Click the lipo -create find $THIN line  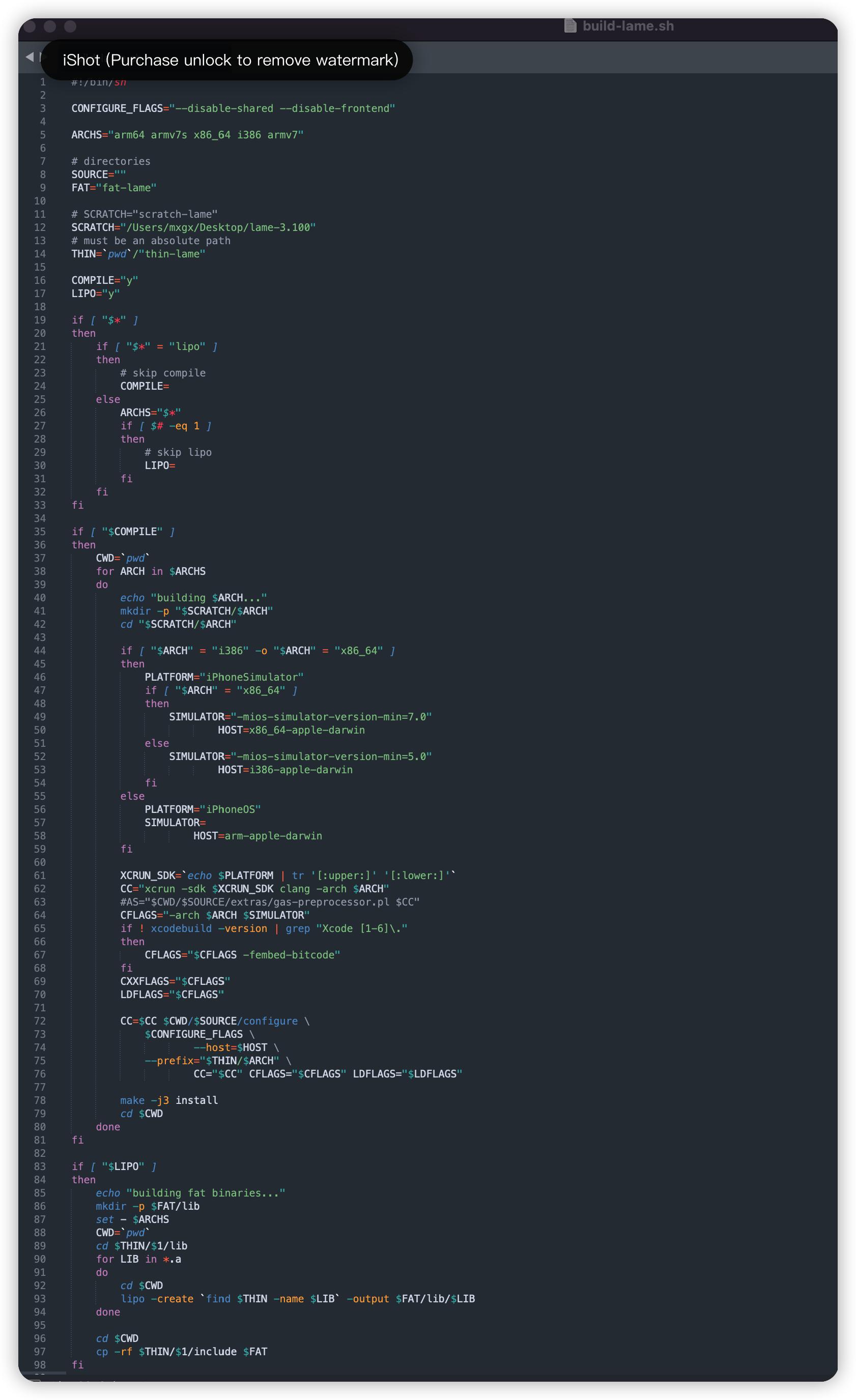(x=297, y=1299)
